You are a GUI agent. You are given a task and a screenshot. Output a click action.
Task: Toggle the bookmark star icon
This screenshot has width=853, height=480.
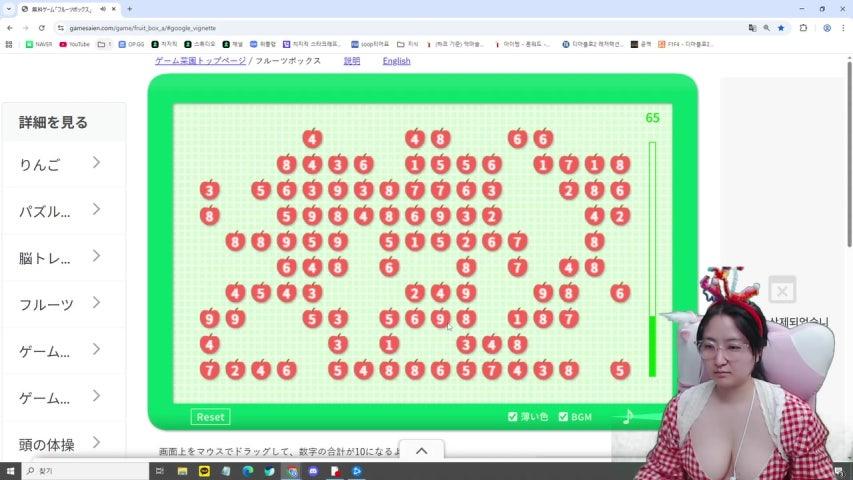coord(781,28)
